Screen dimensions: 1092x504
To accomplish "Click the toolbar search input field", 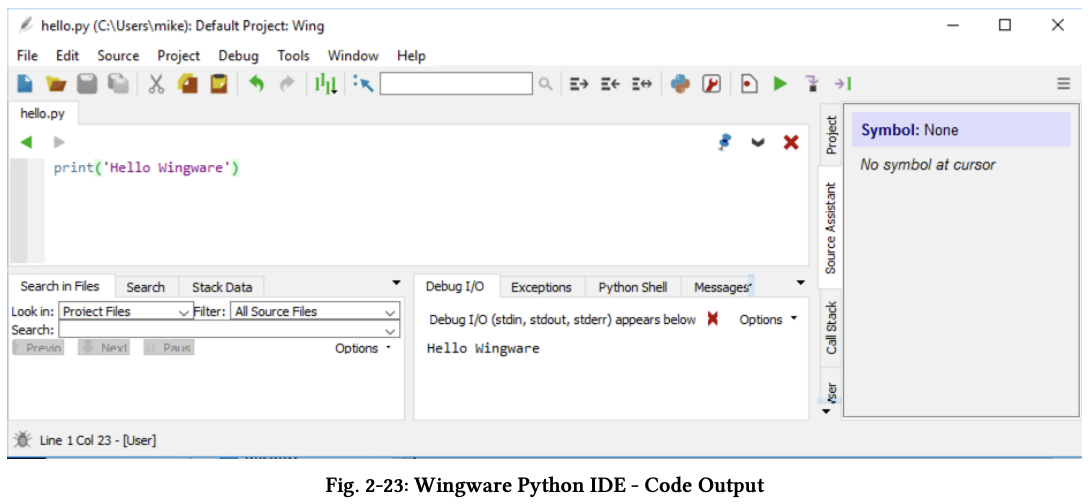I will click(x=457, y=85).
